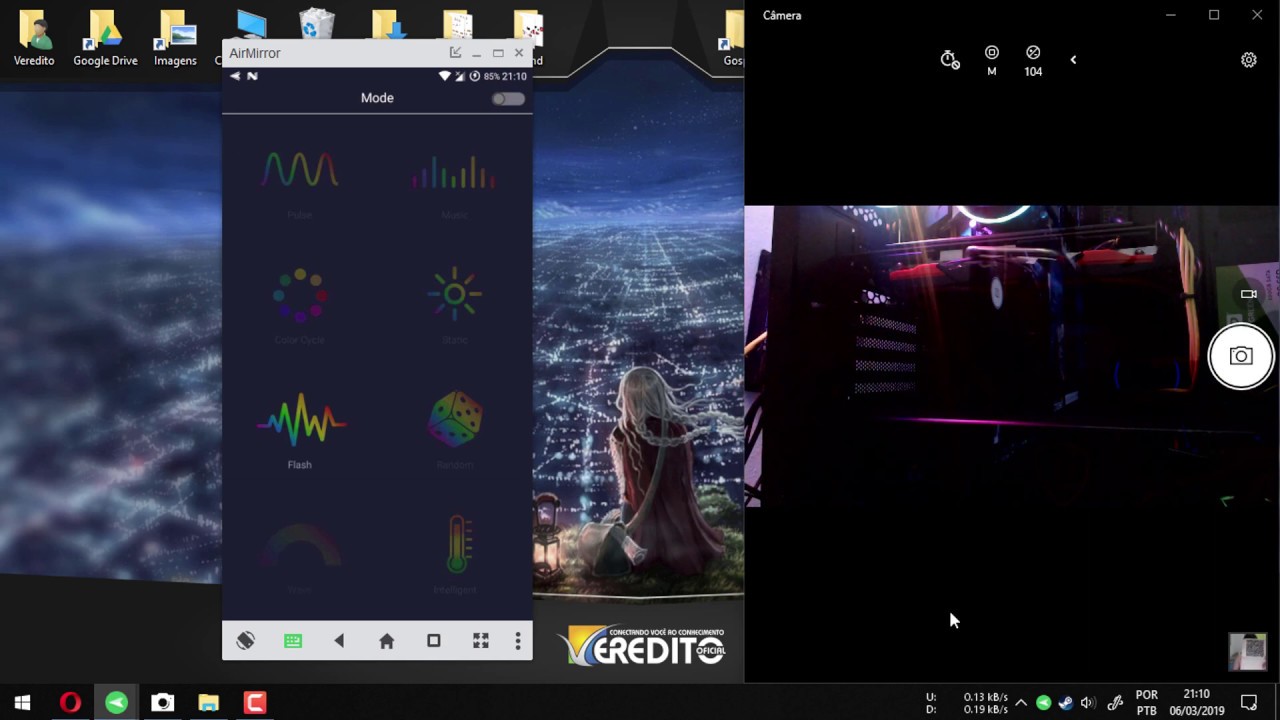Open the Opera browser from taskbar
The width and height of the screenshot is (1280, 720).
(x=70, y=703)
